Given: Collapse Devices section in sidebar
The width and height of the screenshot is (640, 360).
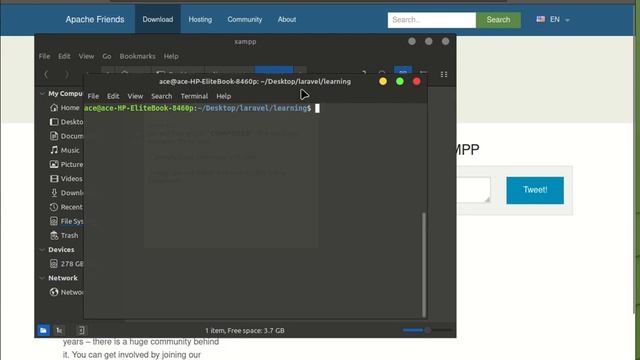Looking at the screenshot, I should tap(42, 249).
